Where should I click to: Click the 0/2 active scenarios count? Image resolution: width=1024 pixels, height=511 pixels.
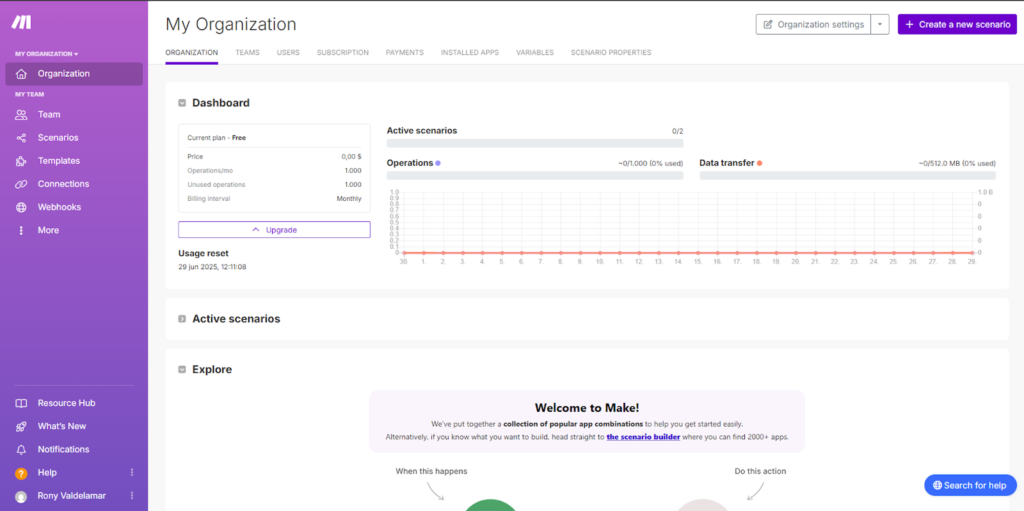677,131
